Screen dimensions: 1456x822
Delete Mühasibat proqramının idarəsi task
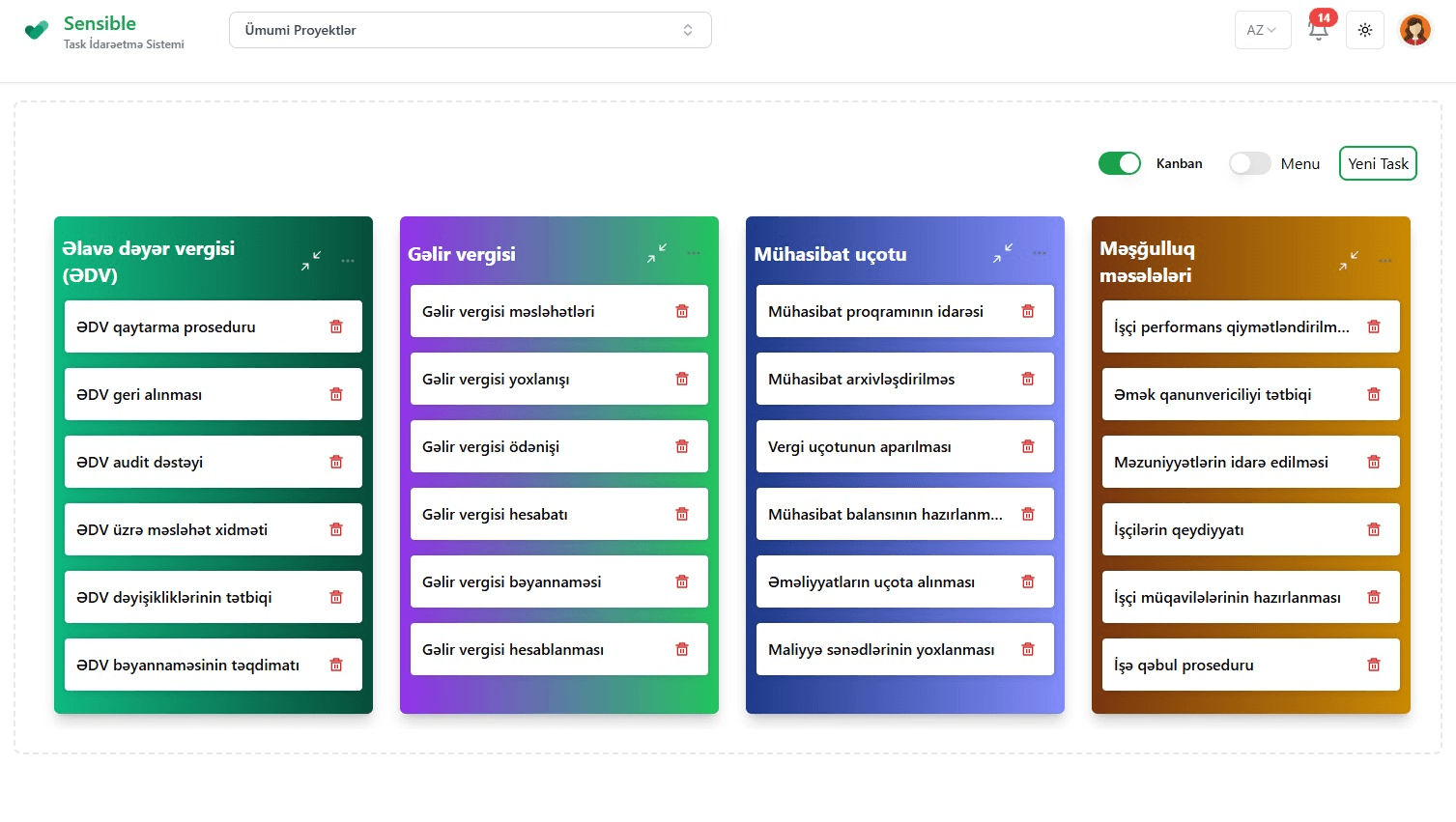pyautogui.click(x=1028, y=311)
